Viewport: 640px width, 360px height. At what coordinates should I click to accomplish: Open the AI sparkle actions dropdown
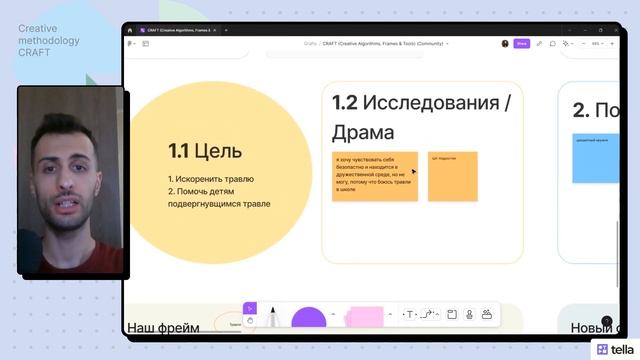pos(567,44)
